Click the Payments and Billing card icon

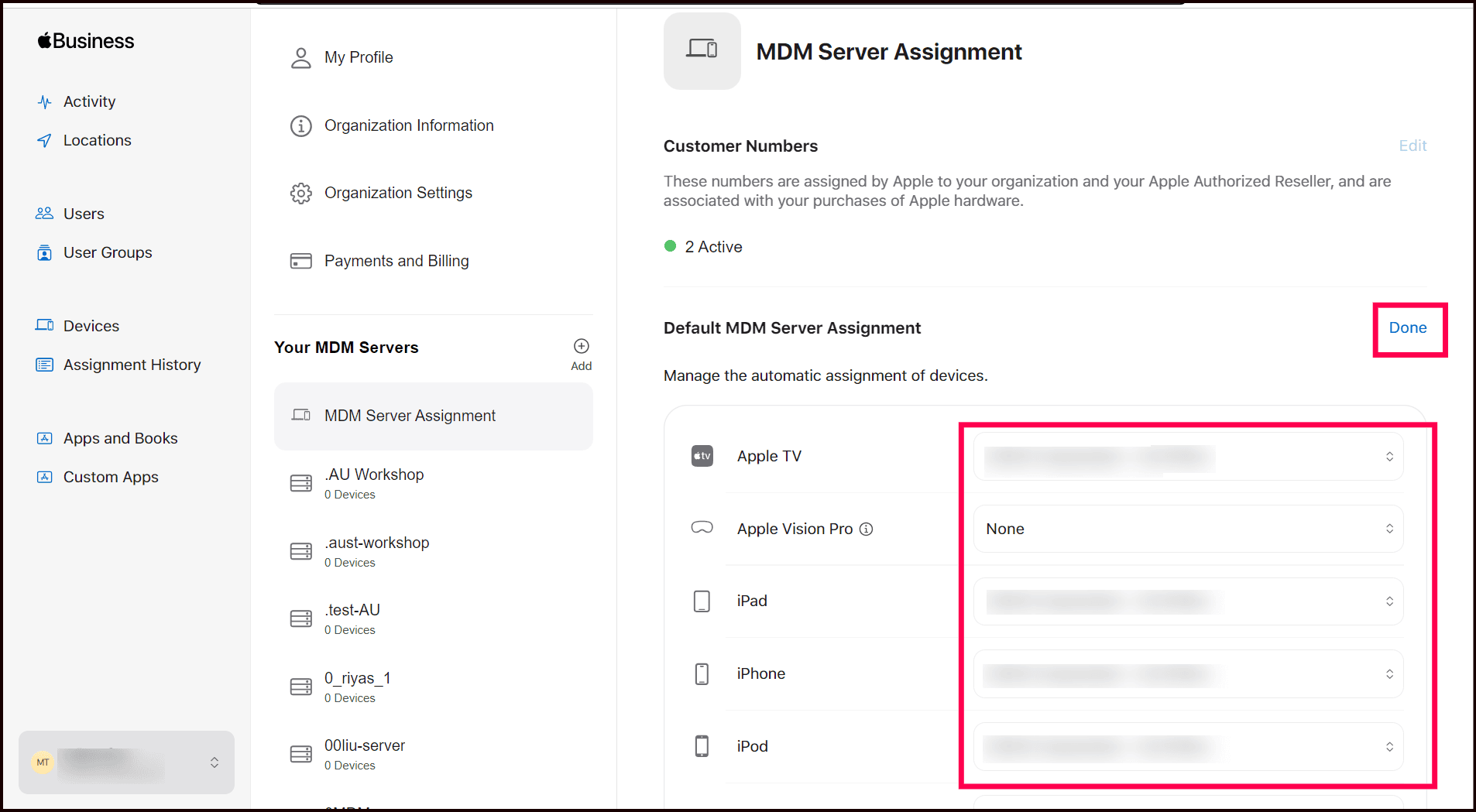pos(300,261)
